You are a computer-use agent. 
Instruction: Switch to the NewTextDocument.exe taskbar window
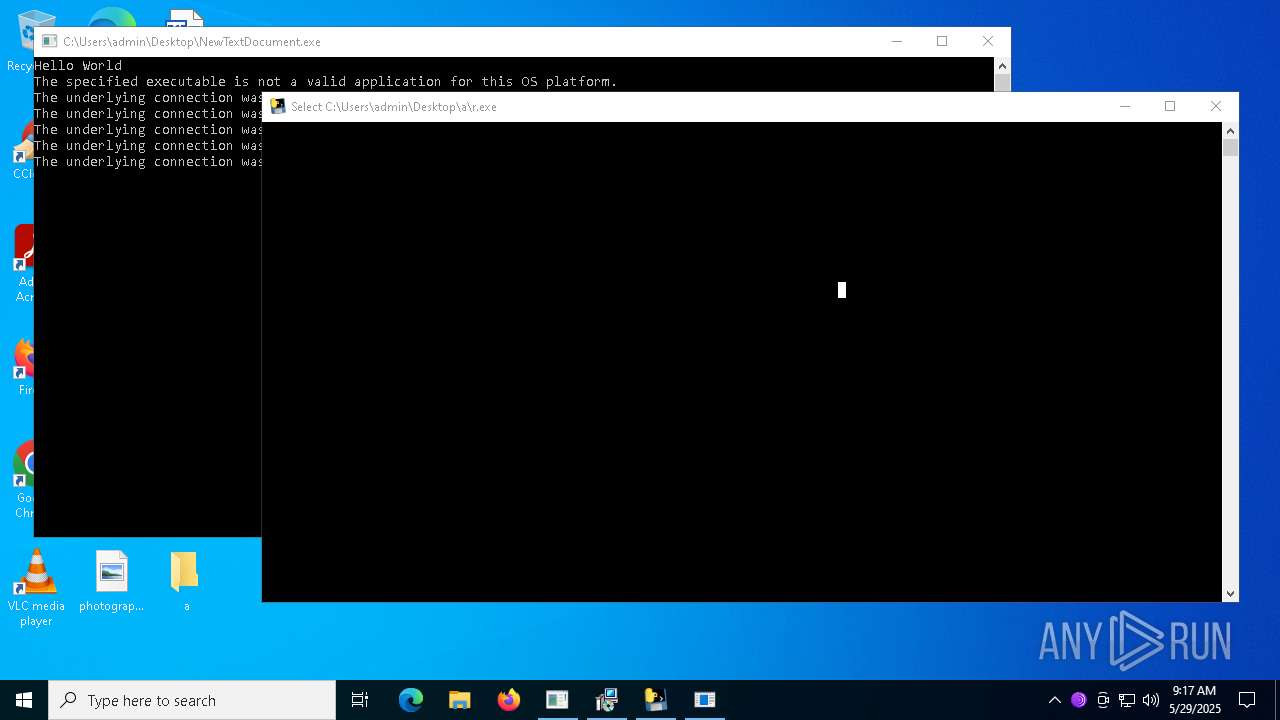557,700
